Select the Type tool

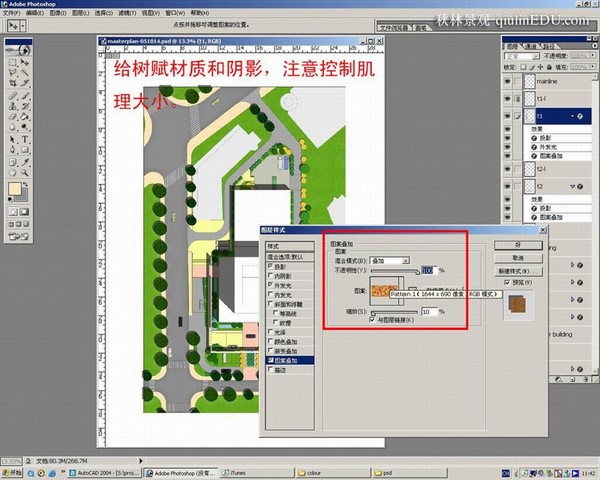(25, 139)
